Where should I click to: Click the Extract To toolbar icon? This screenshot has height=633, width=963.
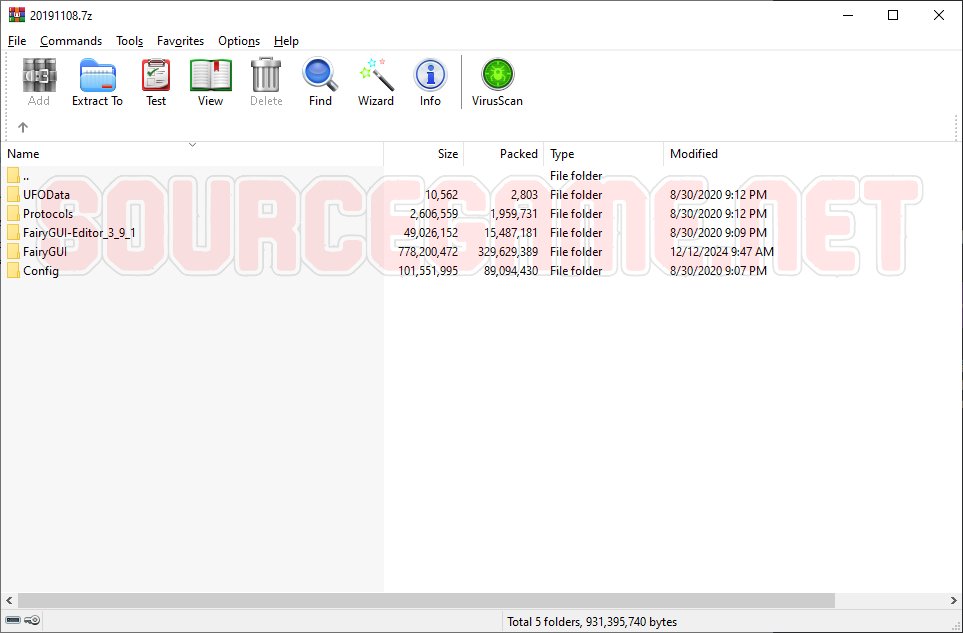tap(97, 82)
